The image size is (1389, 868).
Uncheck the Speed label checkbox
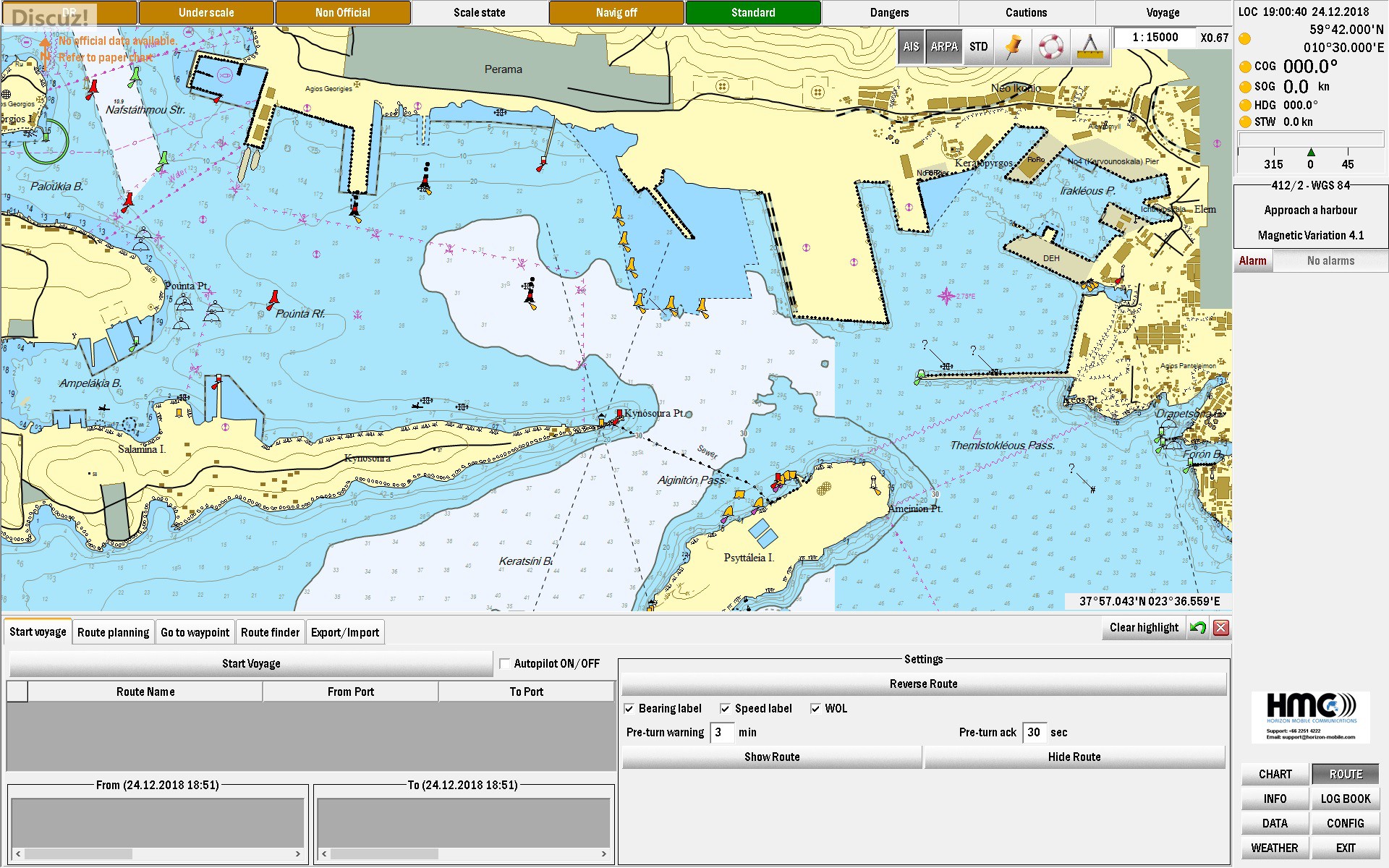(725, 709)
